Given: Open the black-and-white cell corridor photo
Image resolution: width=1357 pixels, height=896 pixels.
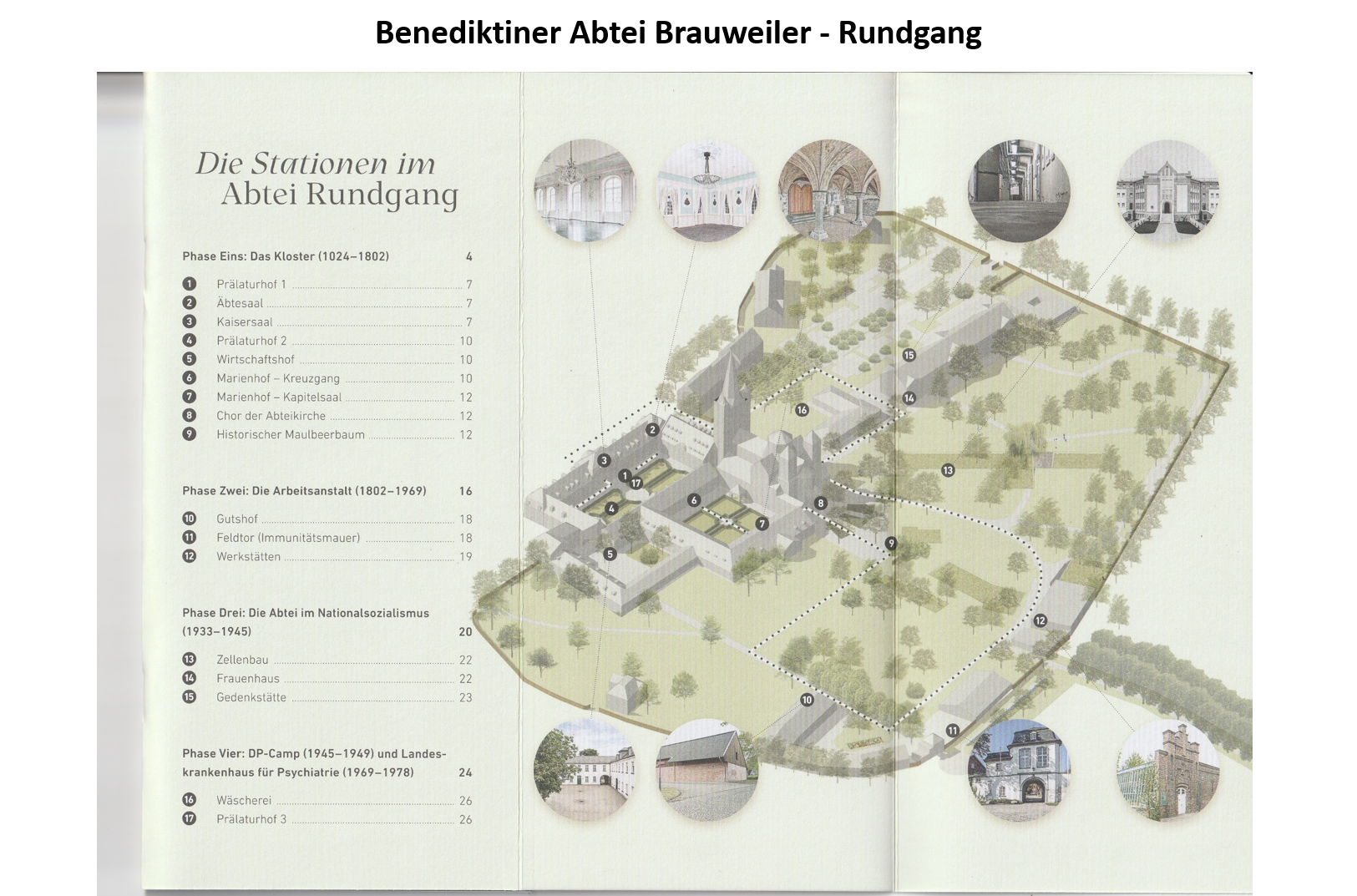Looking at the screenshot, I should pos(1019,190).
